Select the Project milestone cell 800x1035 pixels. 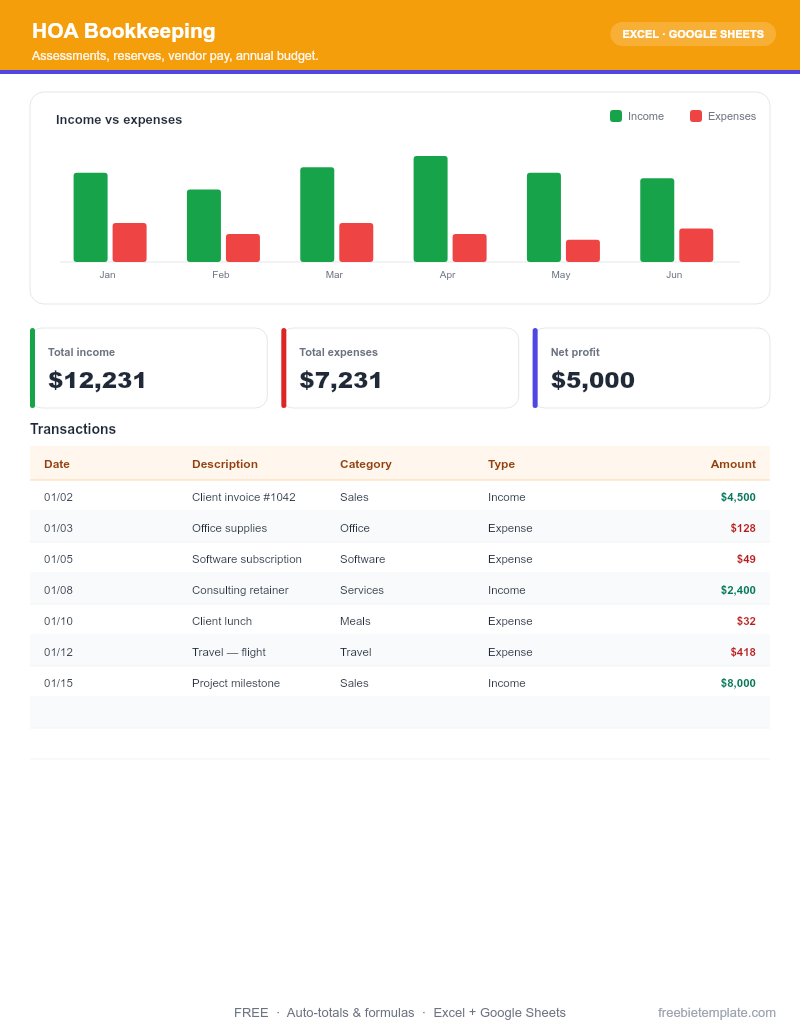(236, 683)
